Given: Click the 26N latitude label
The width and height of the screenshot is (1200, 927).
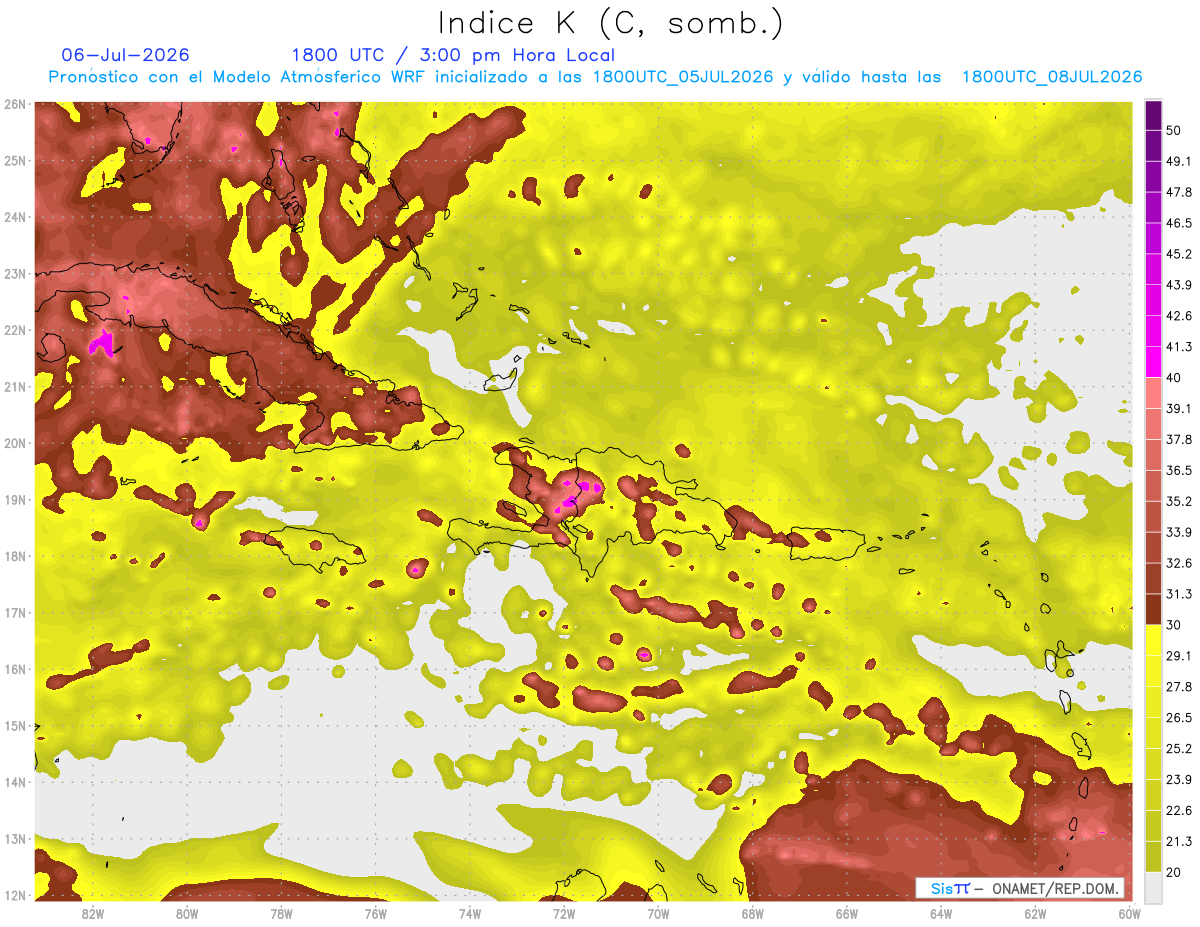Looking at the screenshot, I should 15,104.
